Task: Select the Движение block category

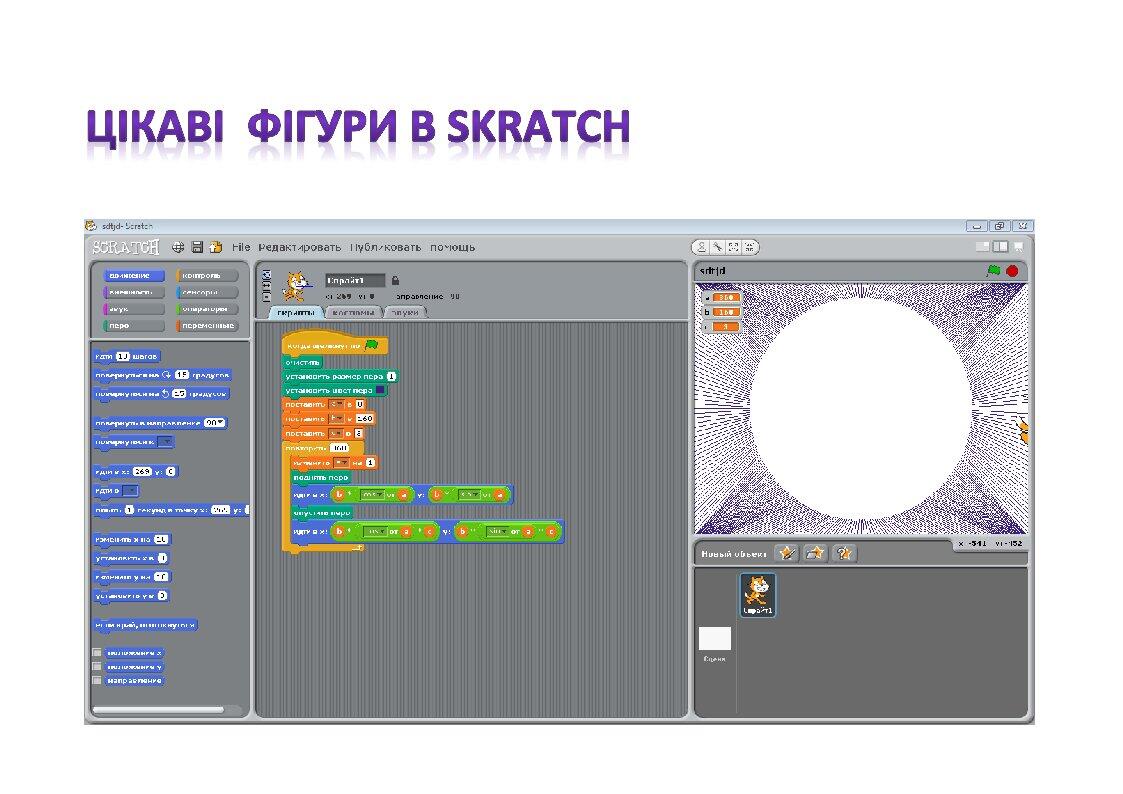Action: point(133,275)
